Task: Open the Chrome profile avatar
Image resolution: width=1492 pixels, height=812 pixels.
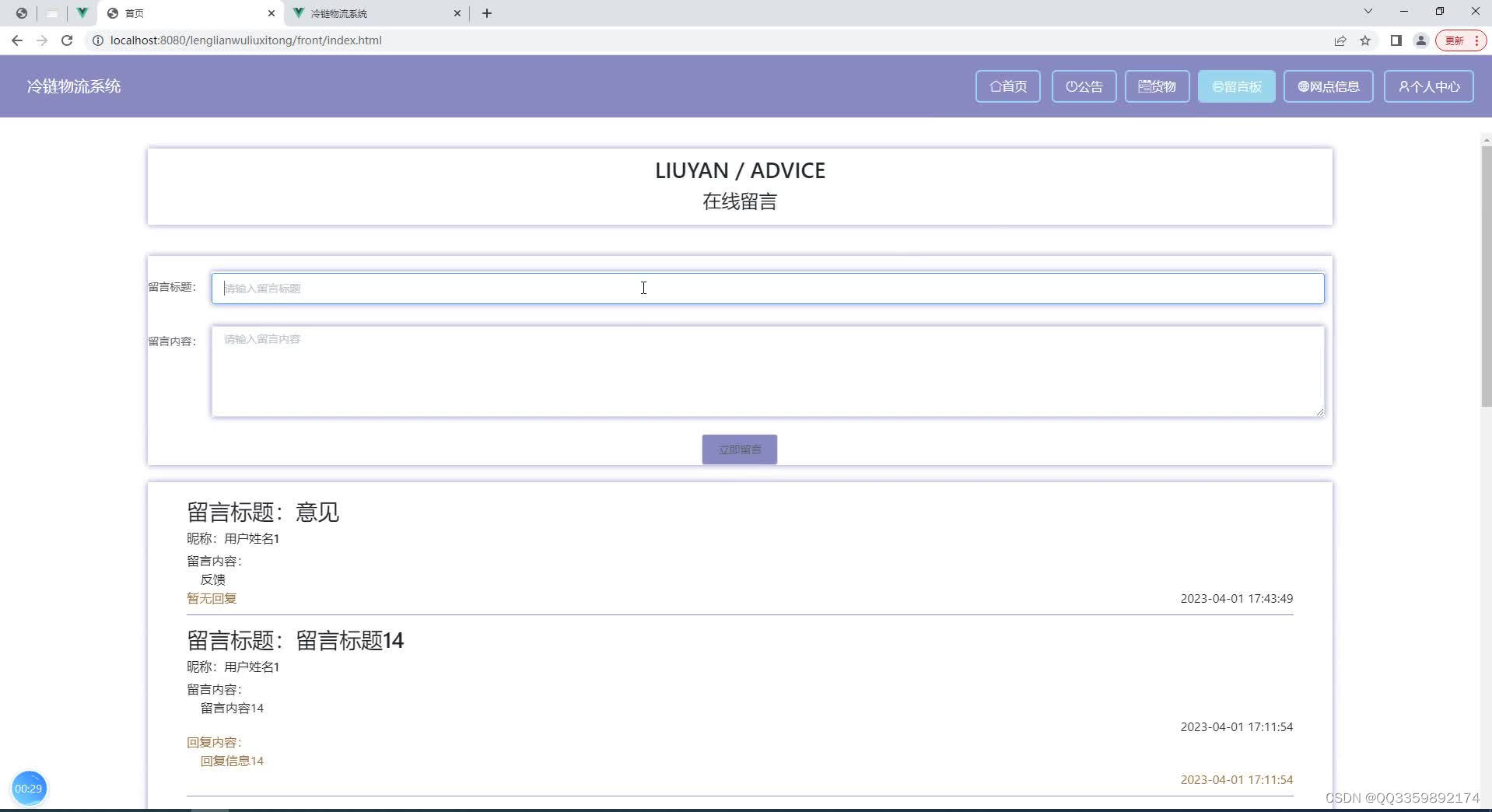Action: click(1420, 40)
